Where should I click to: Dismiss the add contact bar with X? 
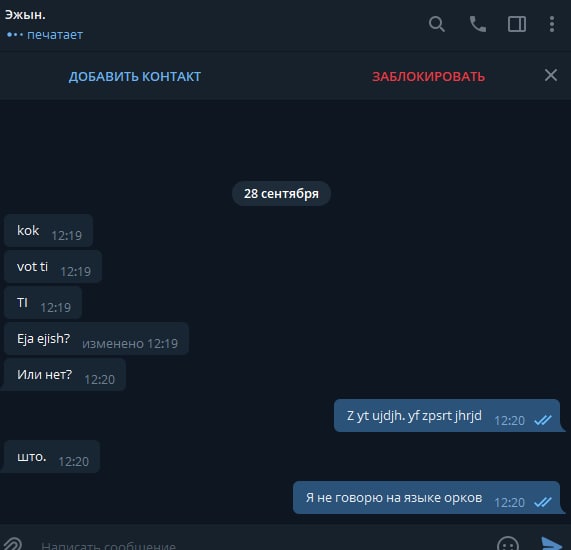pyautogui.click(x=551, y=75)
